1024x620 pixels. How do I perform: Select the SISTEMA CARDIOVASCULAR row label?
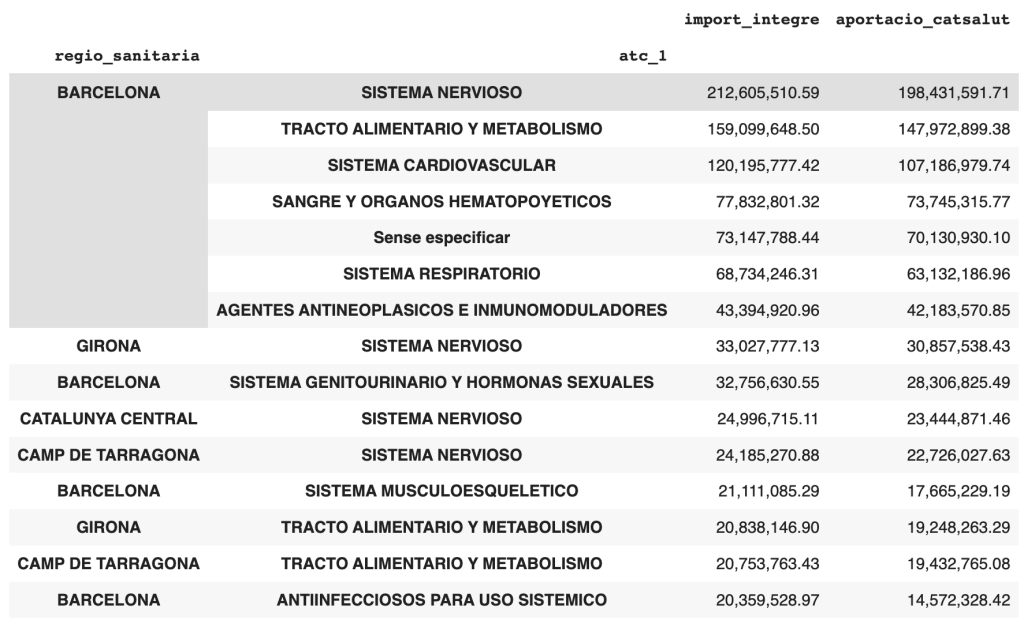pos(441,165)
